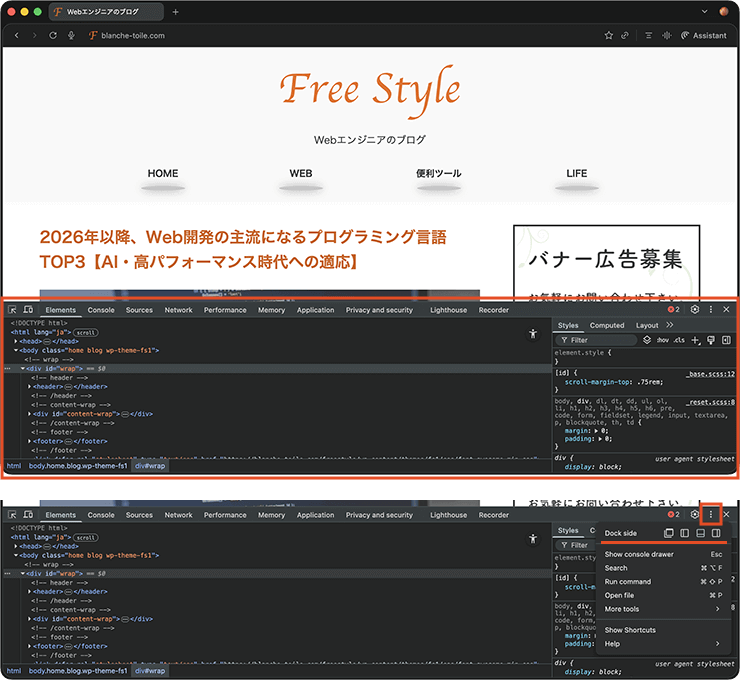Activate the inspect element picker in upper DevTools
The height and width of the screenshot is (680, 740).
click(x=13, y=310)
